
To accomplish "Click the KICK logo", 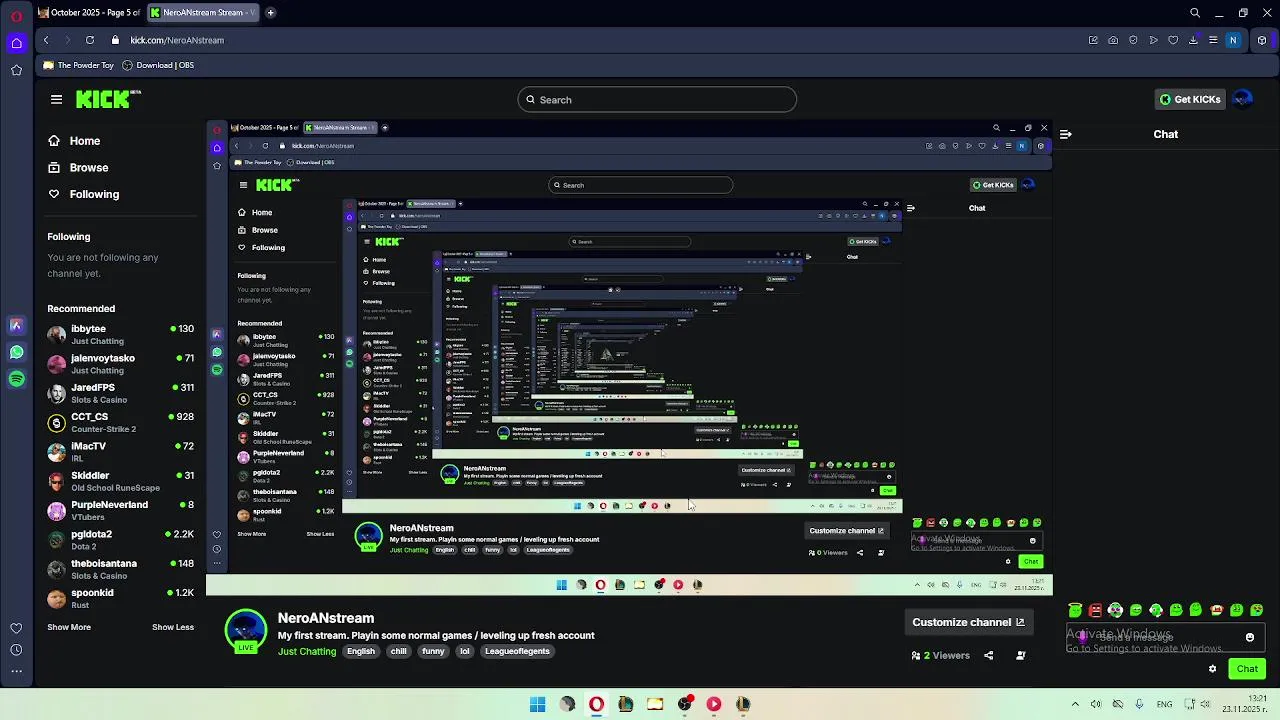I will (x=108, y=99).
